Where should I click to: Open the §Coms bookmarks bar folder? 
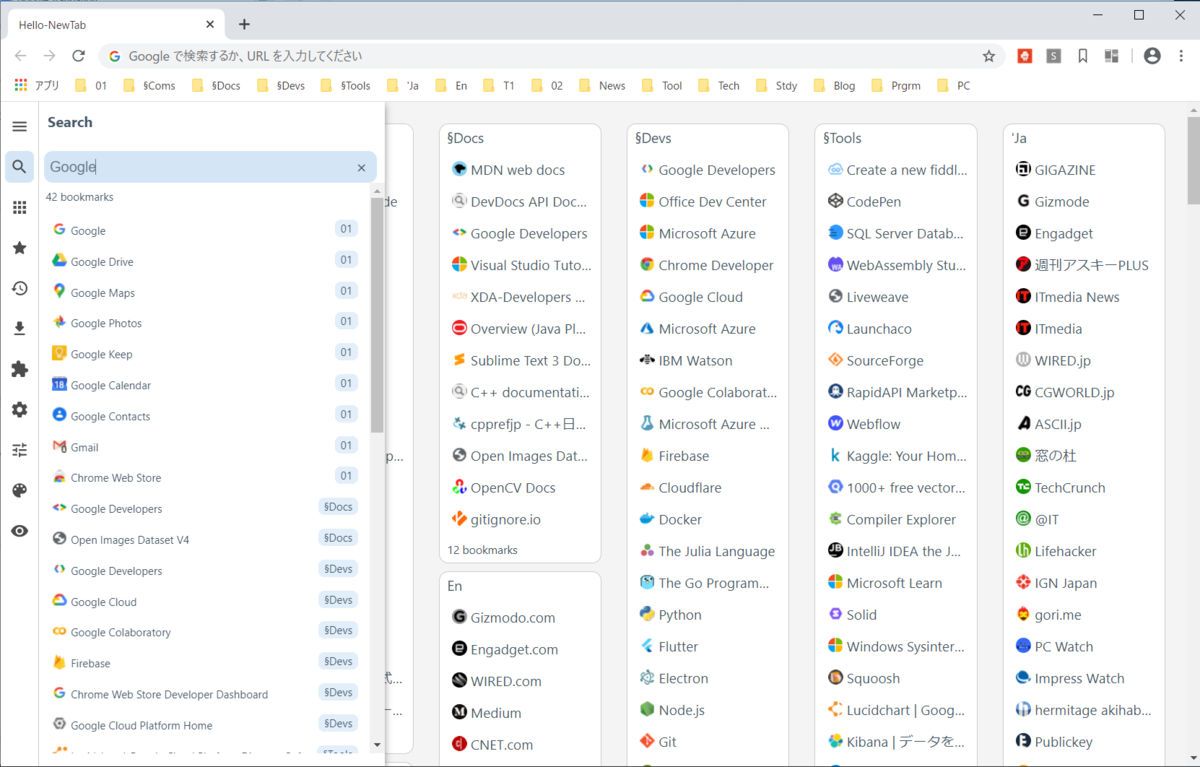point(149,85)
